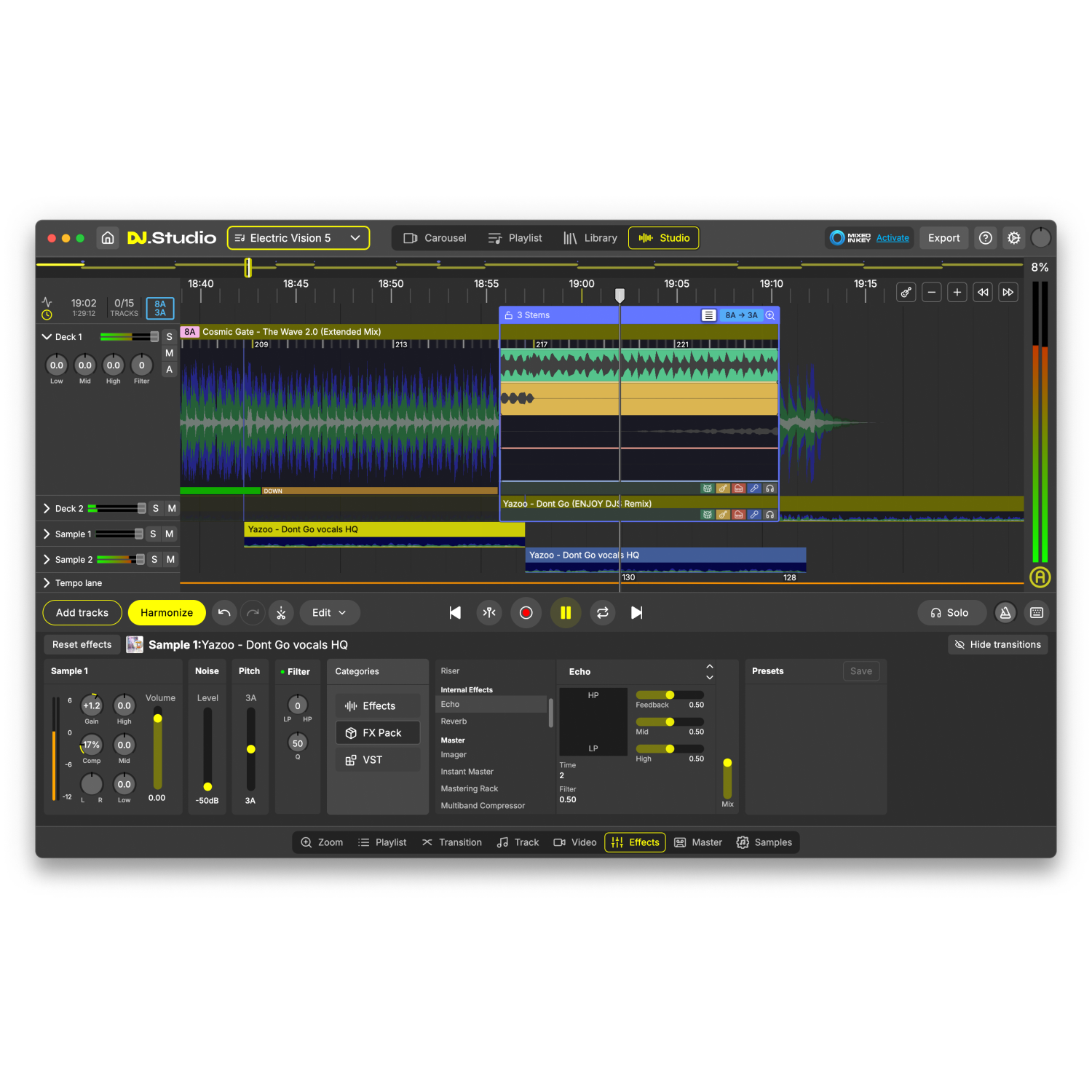Click the guitar stem icon on the stems clip

pyautogui.click(x=723, y=488)
